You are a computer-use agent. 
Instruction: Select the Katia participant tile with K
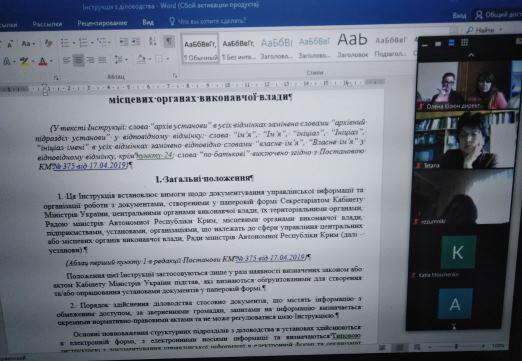pos(458,252)
